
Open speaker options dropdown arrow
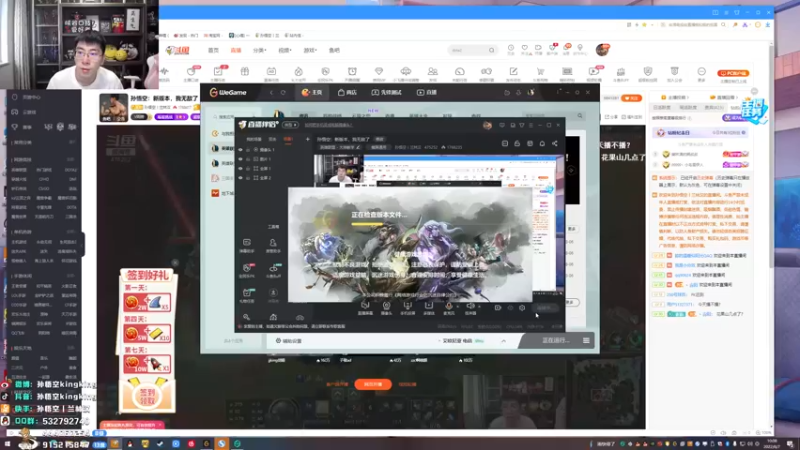coord(480,307)
